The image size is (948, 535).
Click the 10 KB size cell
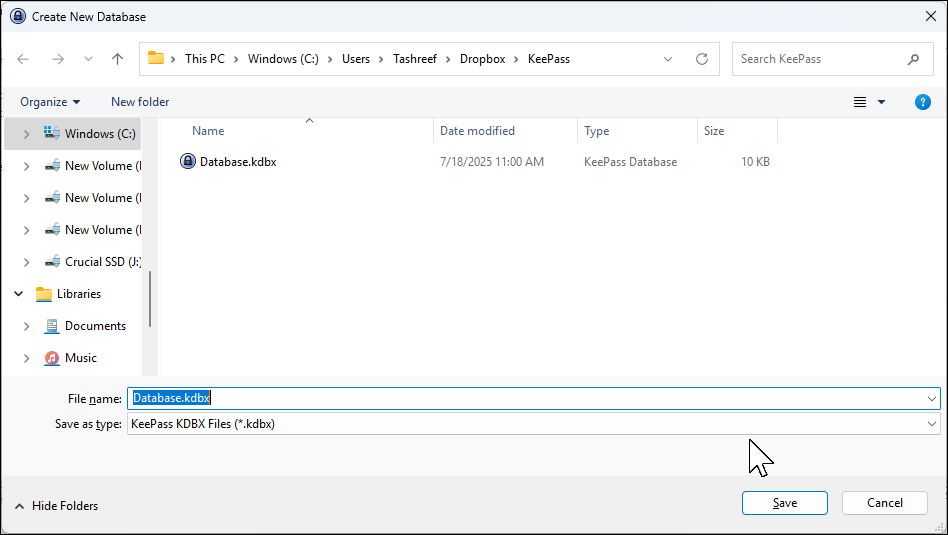click(755, 162)
